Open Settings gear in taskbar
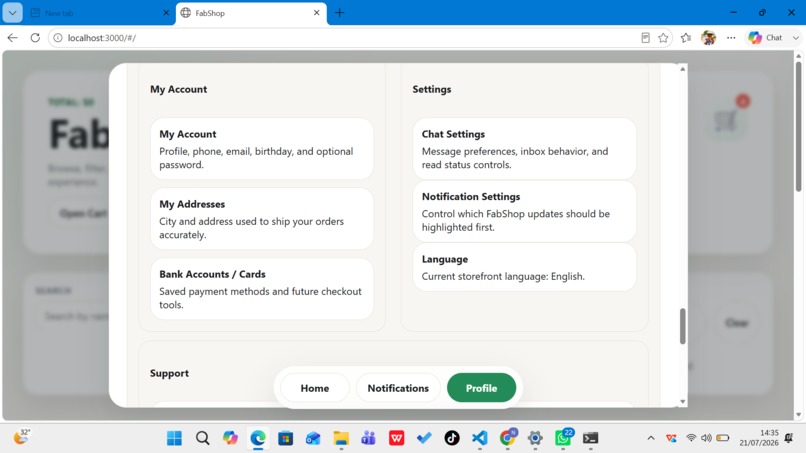806x453 pixels. 535,438
